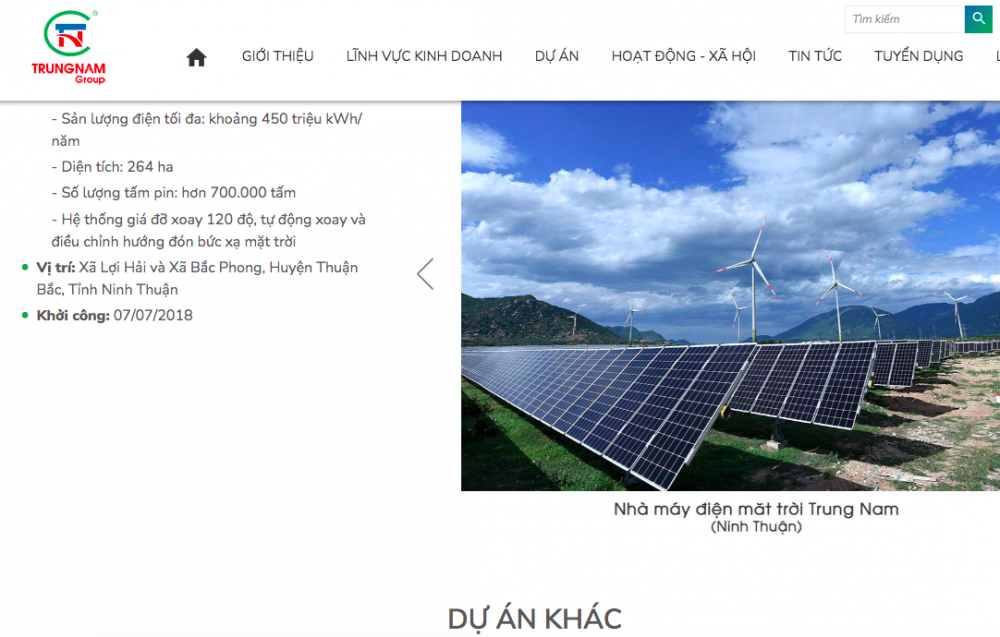Click the green bullet beside Khởi công
The width and height of the screenshot is (1000, 637).
coord(25,314)
